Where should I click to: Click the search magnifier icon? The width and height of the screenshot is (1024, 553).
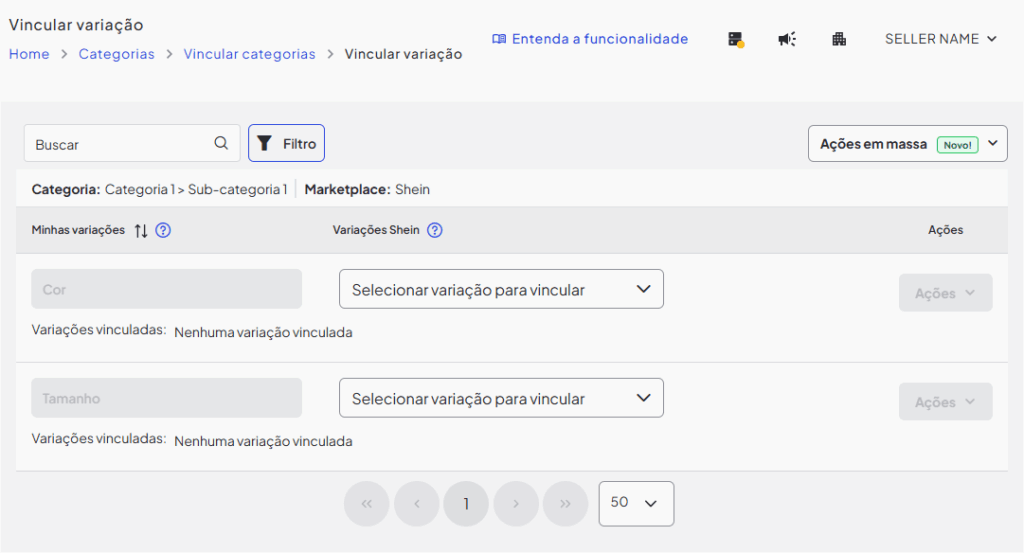221,143
